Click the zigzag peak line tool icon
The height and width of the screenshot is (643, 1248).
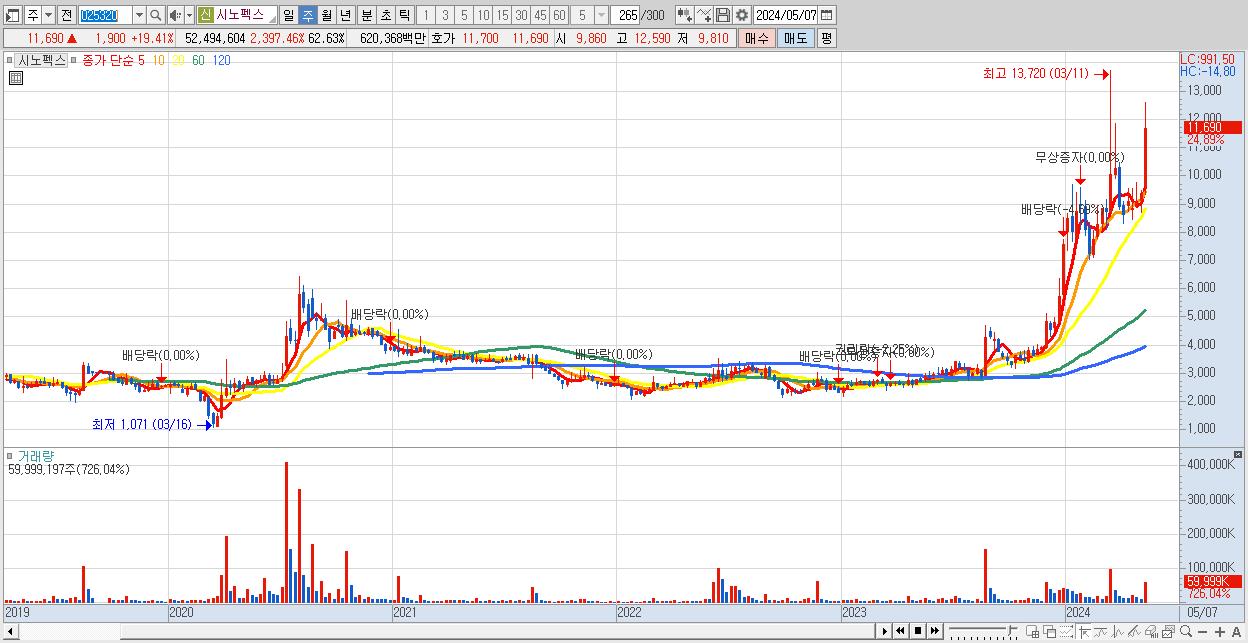pos(1118,632)
